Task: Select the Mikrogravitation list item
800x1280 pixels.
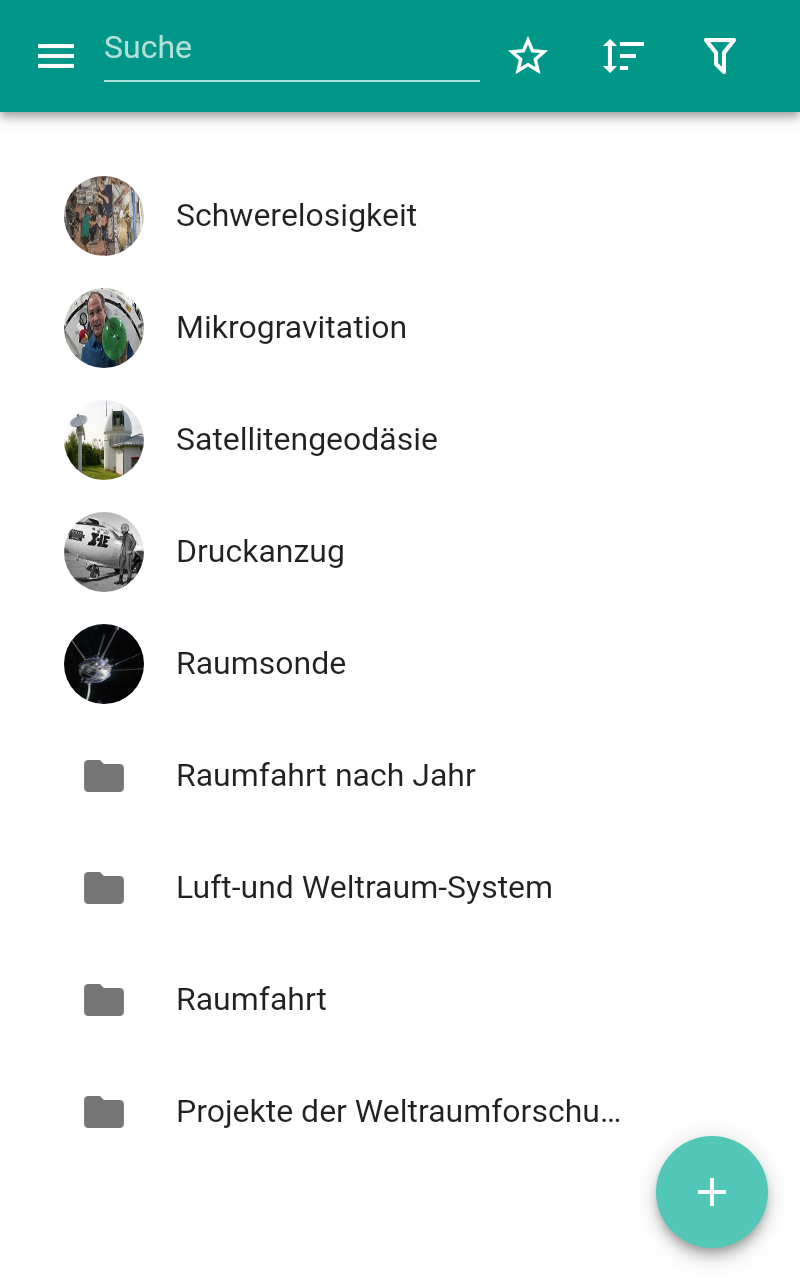Action: (400, 328)
